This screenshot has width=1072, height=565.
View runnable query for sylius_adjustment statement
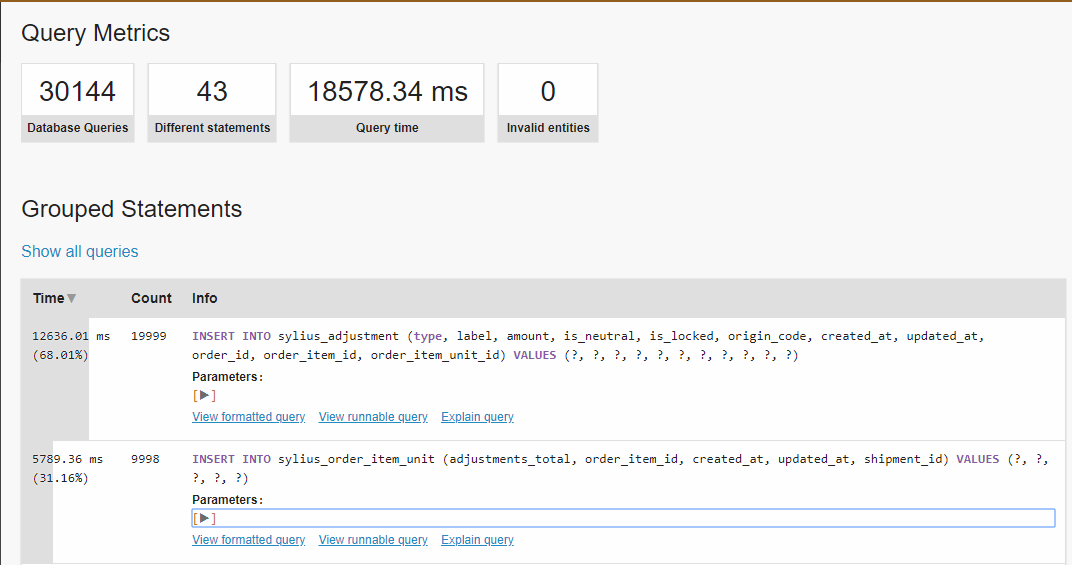click(x=373, y=417)
